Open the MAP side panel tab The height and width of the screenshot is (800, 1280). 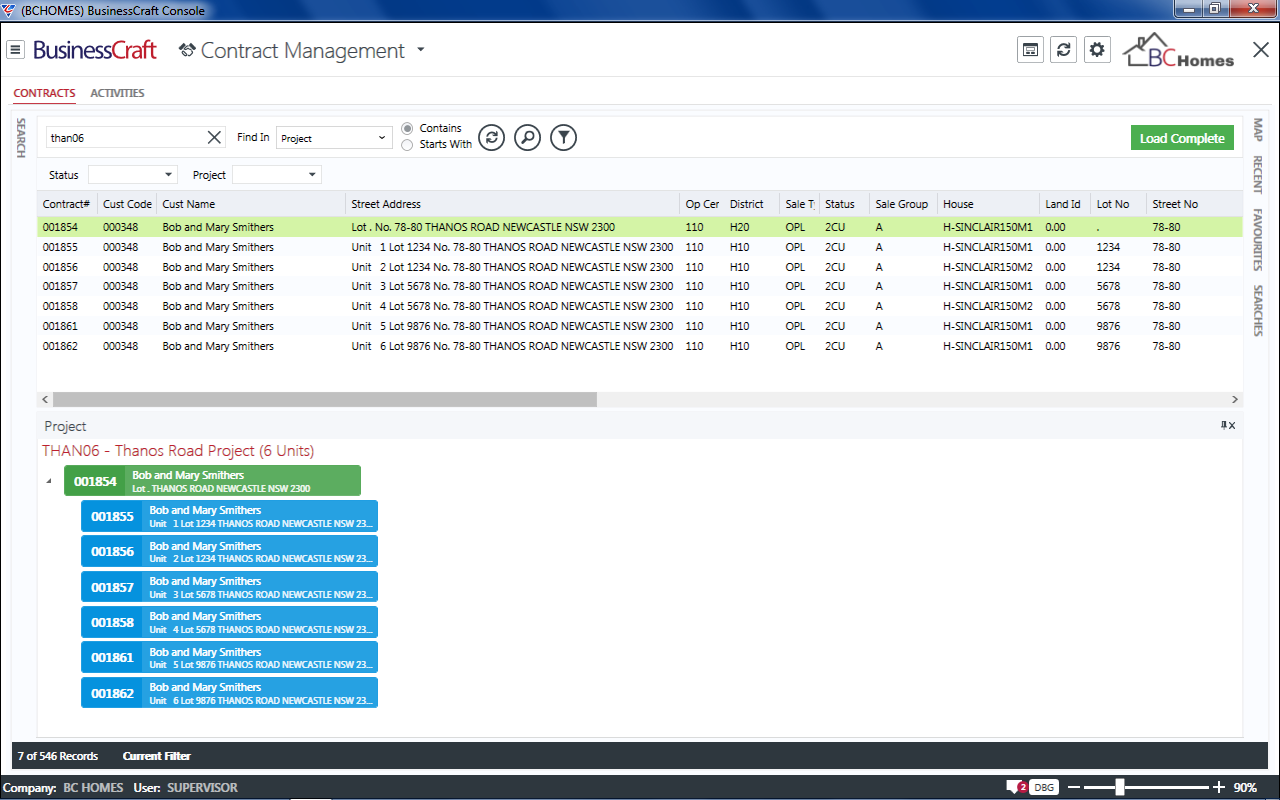coord(1258,130)
